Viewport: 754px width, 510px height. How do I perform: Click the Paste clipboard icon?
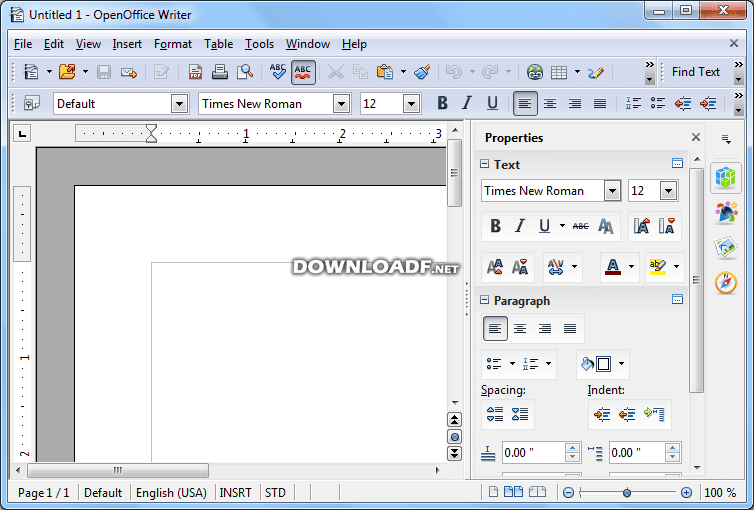click(385, 72)
